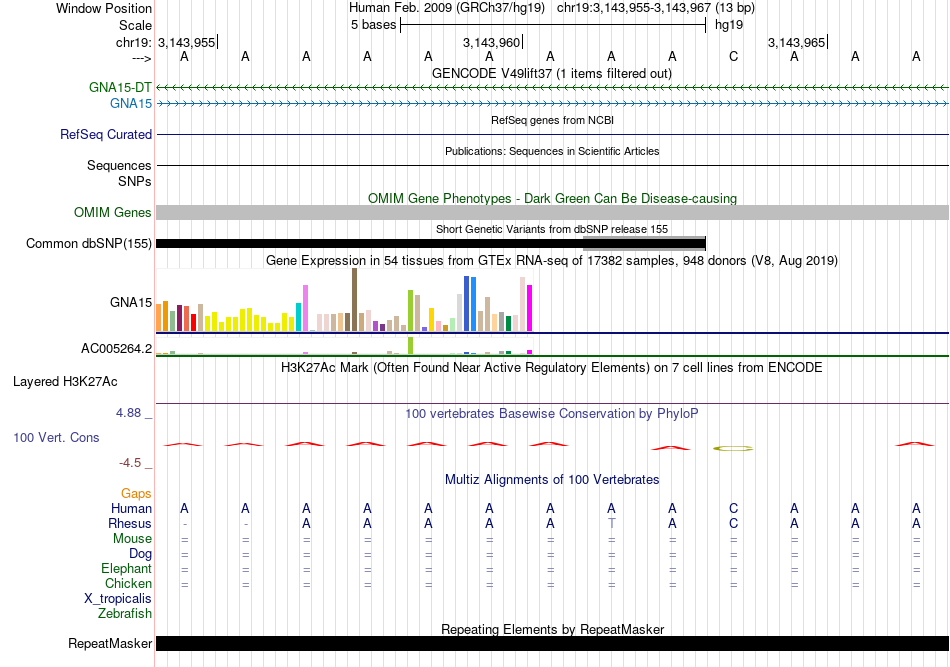This screenshot has width=950, height=667.
Task: Open the Multiz Alignments of 100 Vertebrates title
Action: 552,480
